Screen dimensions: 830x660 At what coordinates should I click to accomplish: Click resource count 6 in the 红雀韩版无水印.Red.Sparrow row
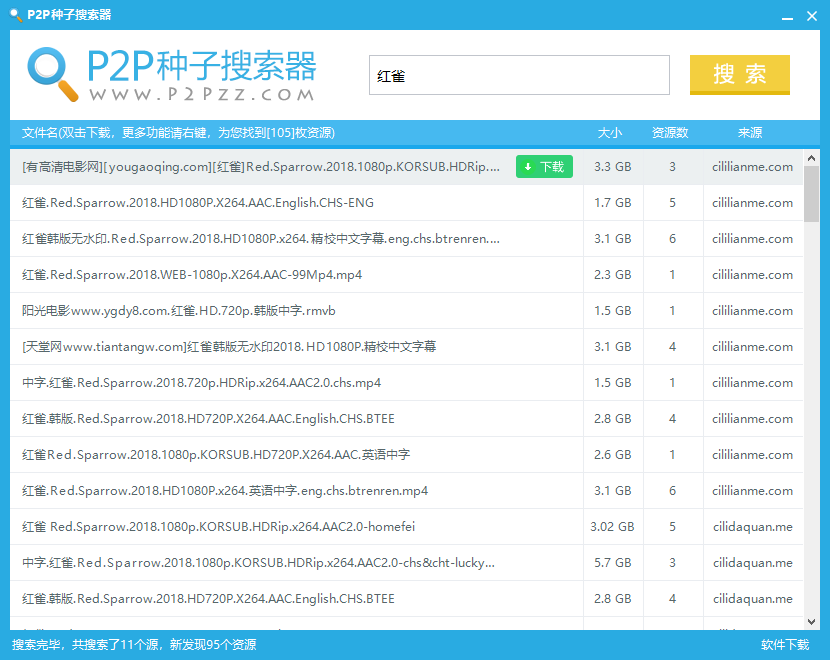[x=672, y=239]
